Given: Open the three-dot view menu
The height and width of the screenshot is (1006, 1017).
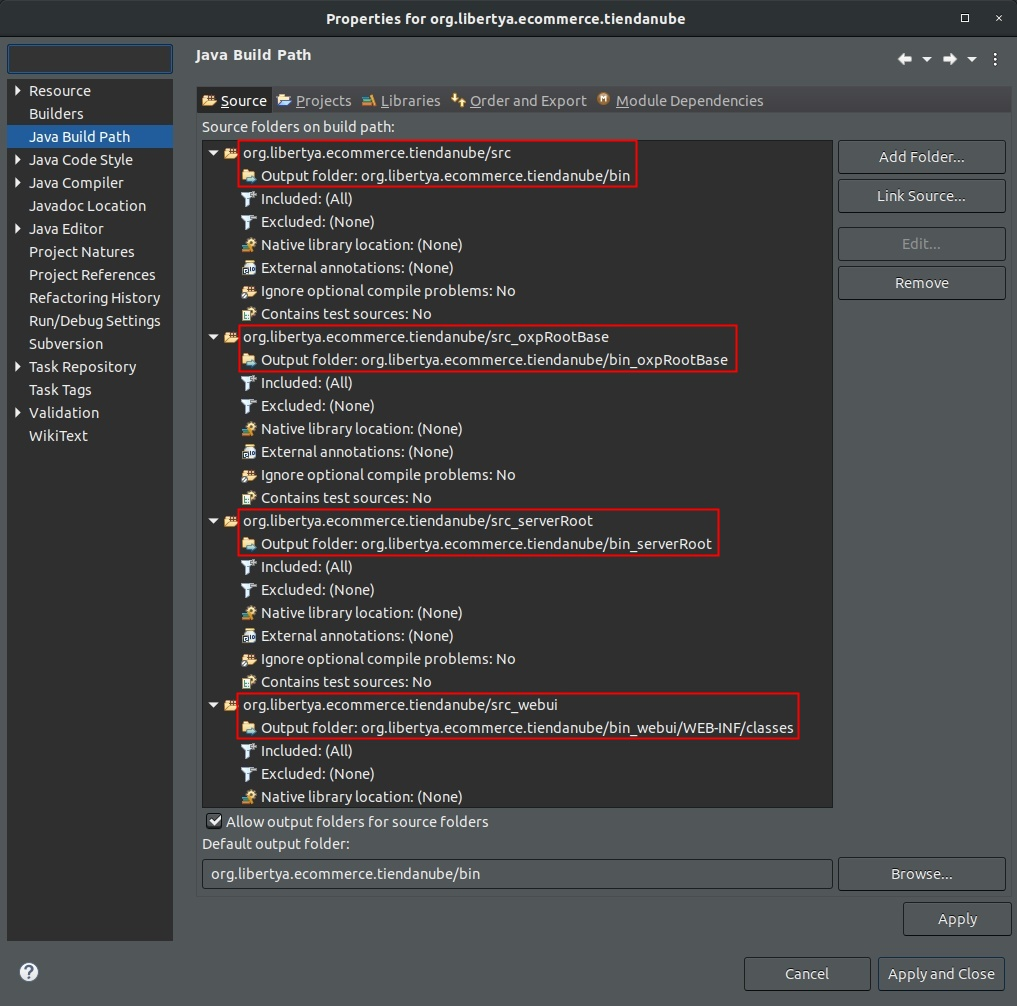Looking at the screenshot, I should pos(995,59).
